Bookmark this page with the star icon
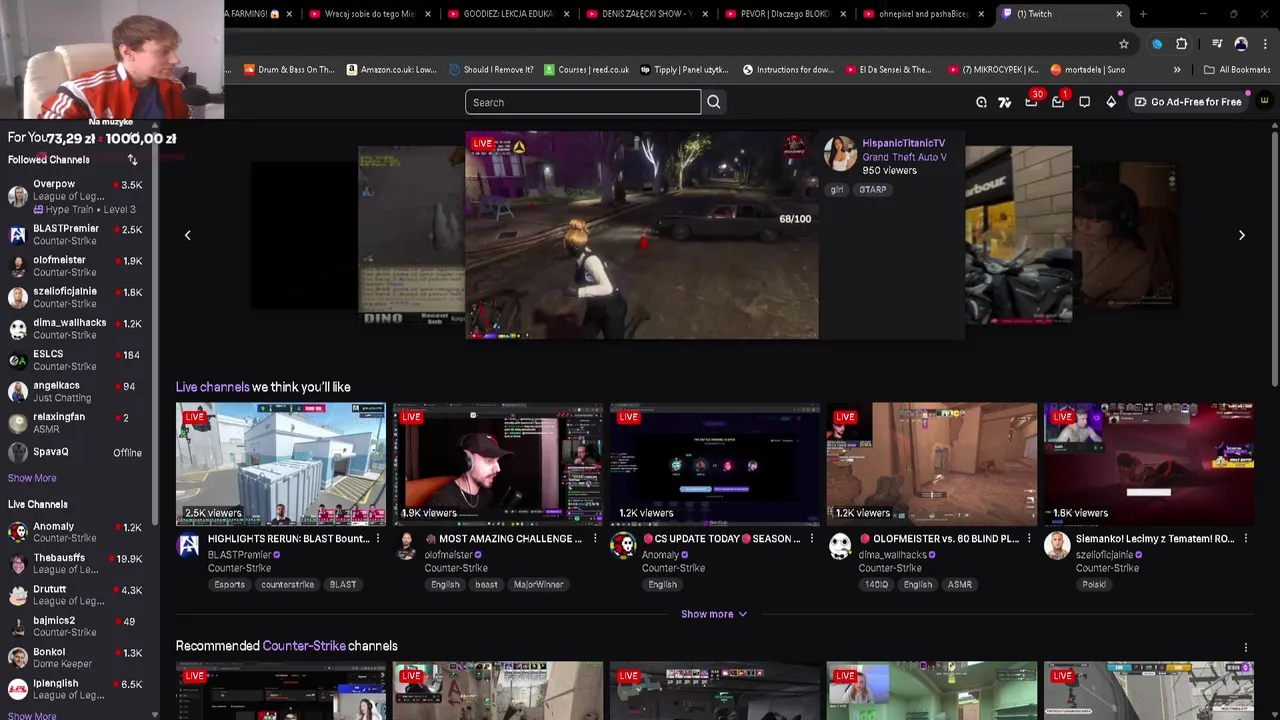 coord(1124,44)
